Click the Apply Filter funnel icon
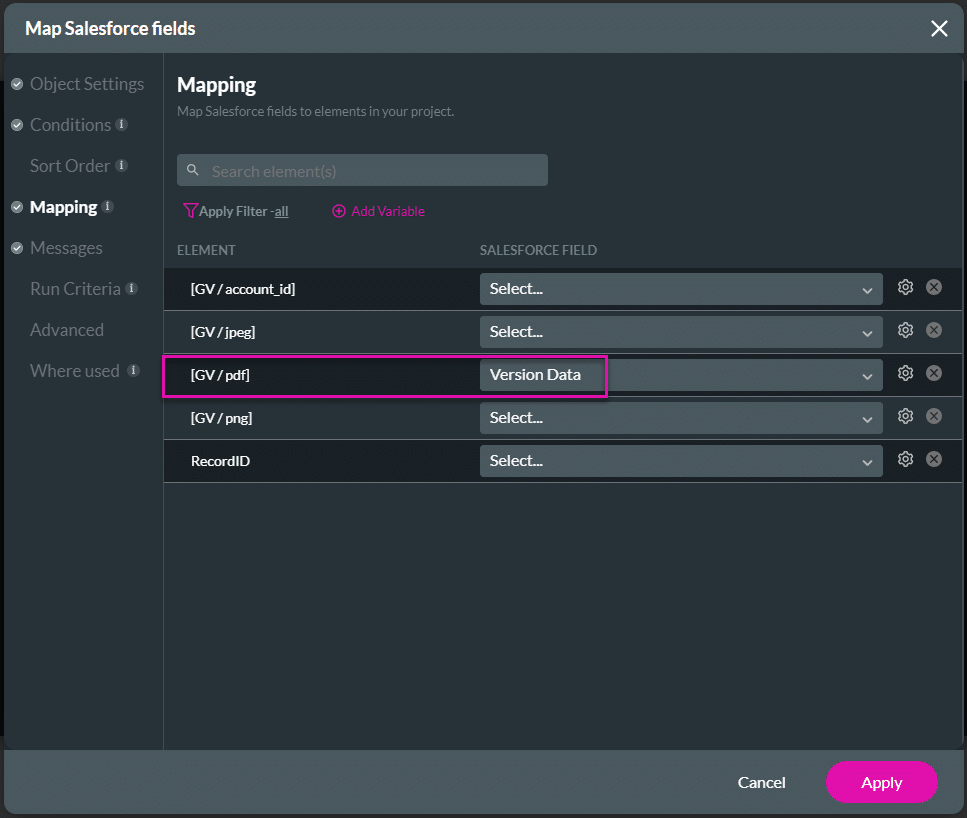Viewport: 967px width, 818px height. pos(189,211)
